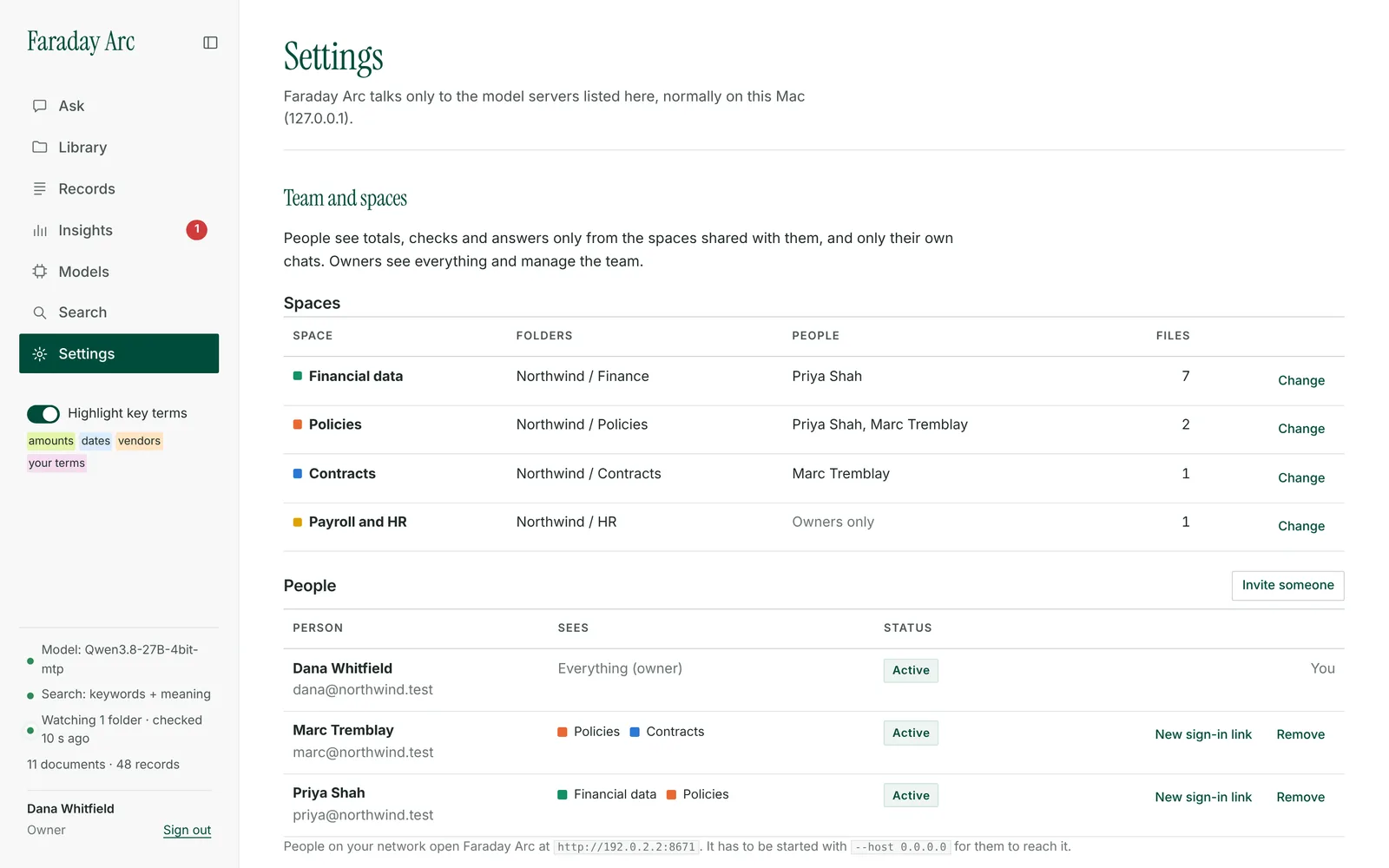The image size is (1389, 868).
Task: Open the Models section
Action: click(119, 271)
